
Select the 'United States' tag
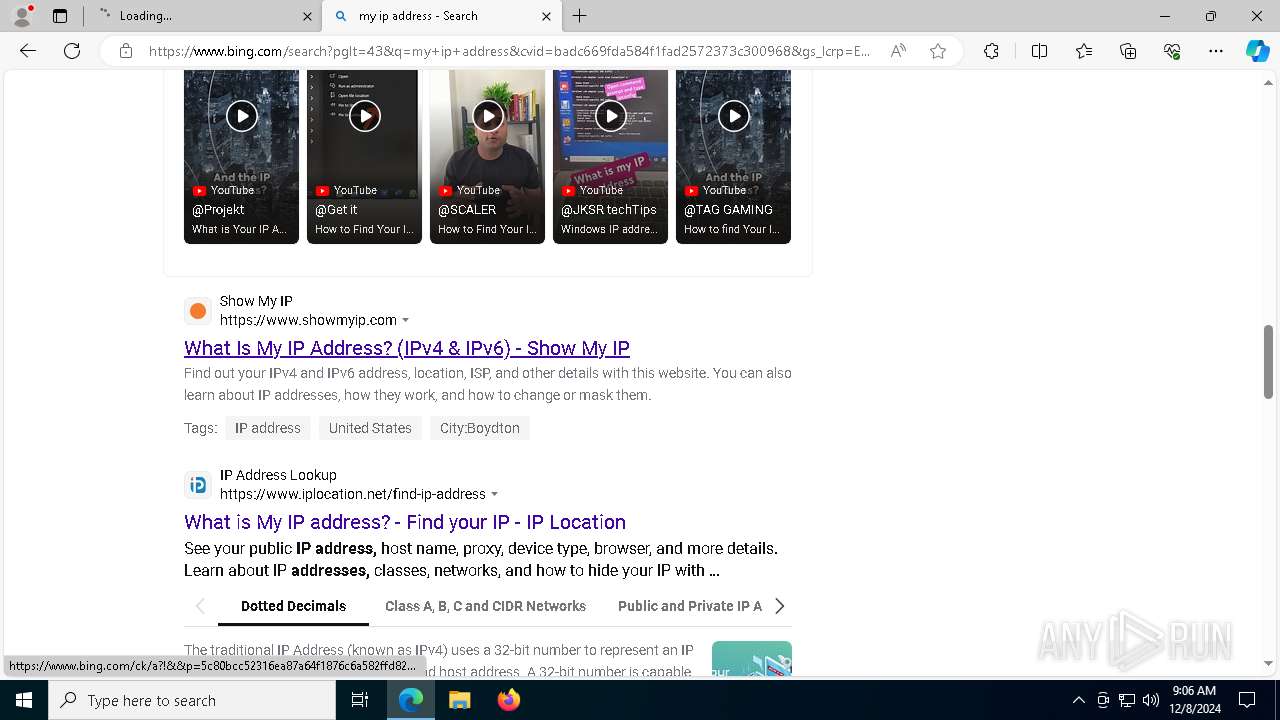tap(370, 428)
